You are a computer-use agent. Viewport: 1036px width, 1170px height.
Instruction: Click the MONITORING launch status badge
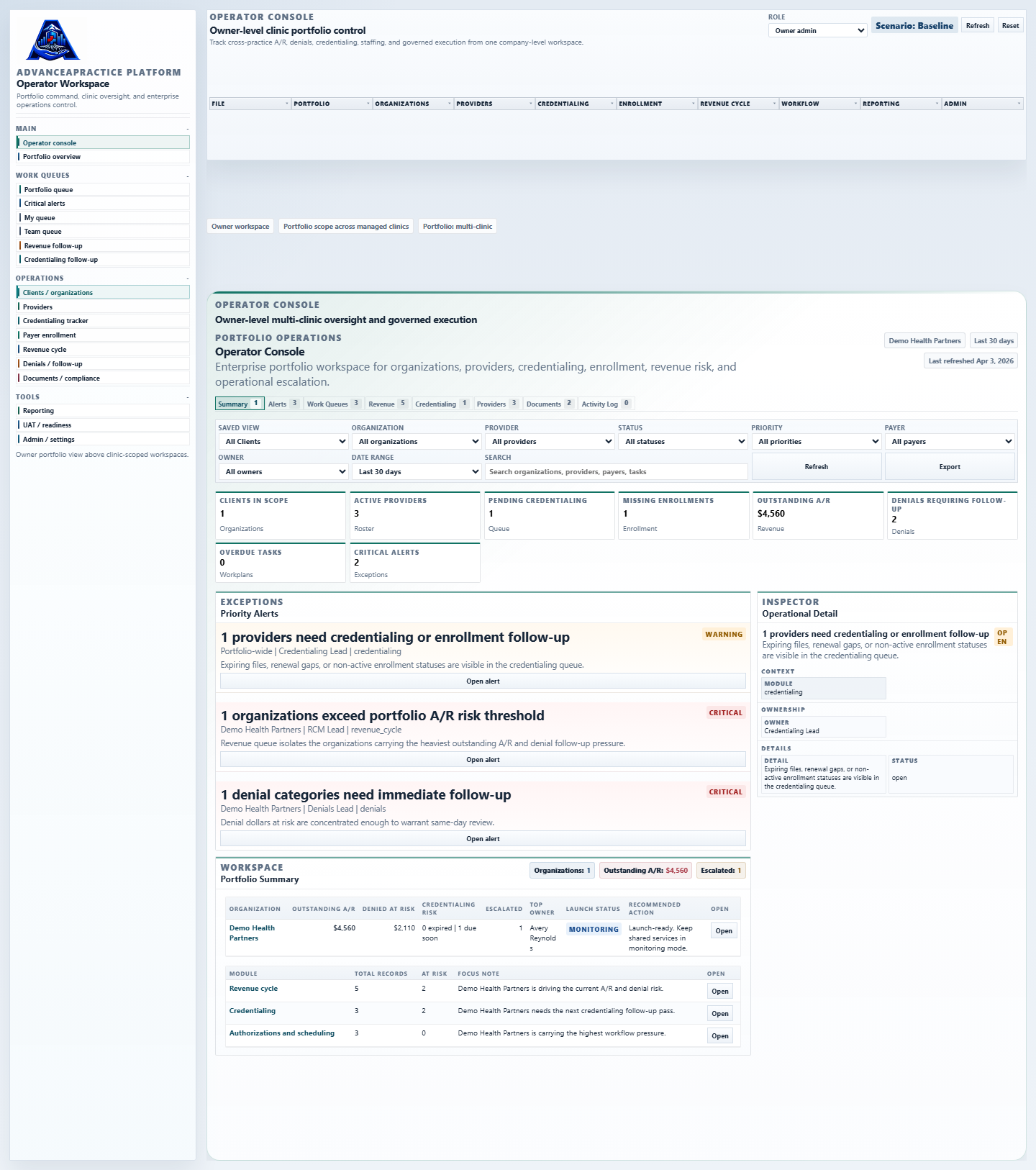pos(594,930)
